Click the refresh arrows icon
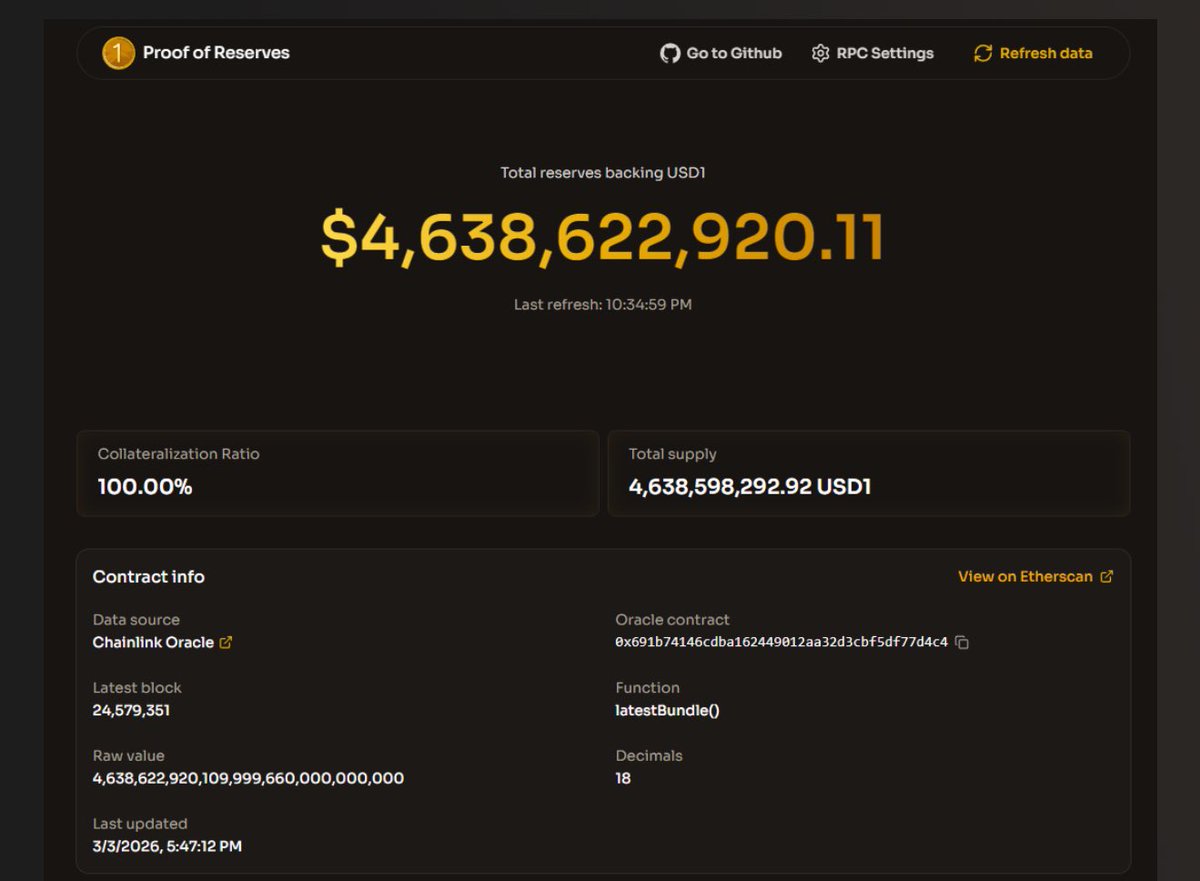 pyautogui.click(x=983, y=53)
